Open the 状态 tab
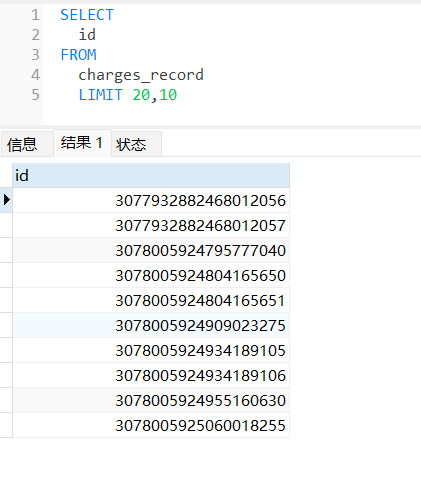Screen dimensions: 421x483 136,144
